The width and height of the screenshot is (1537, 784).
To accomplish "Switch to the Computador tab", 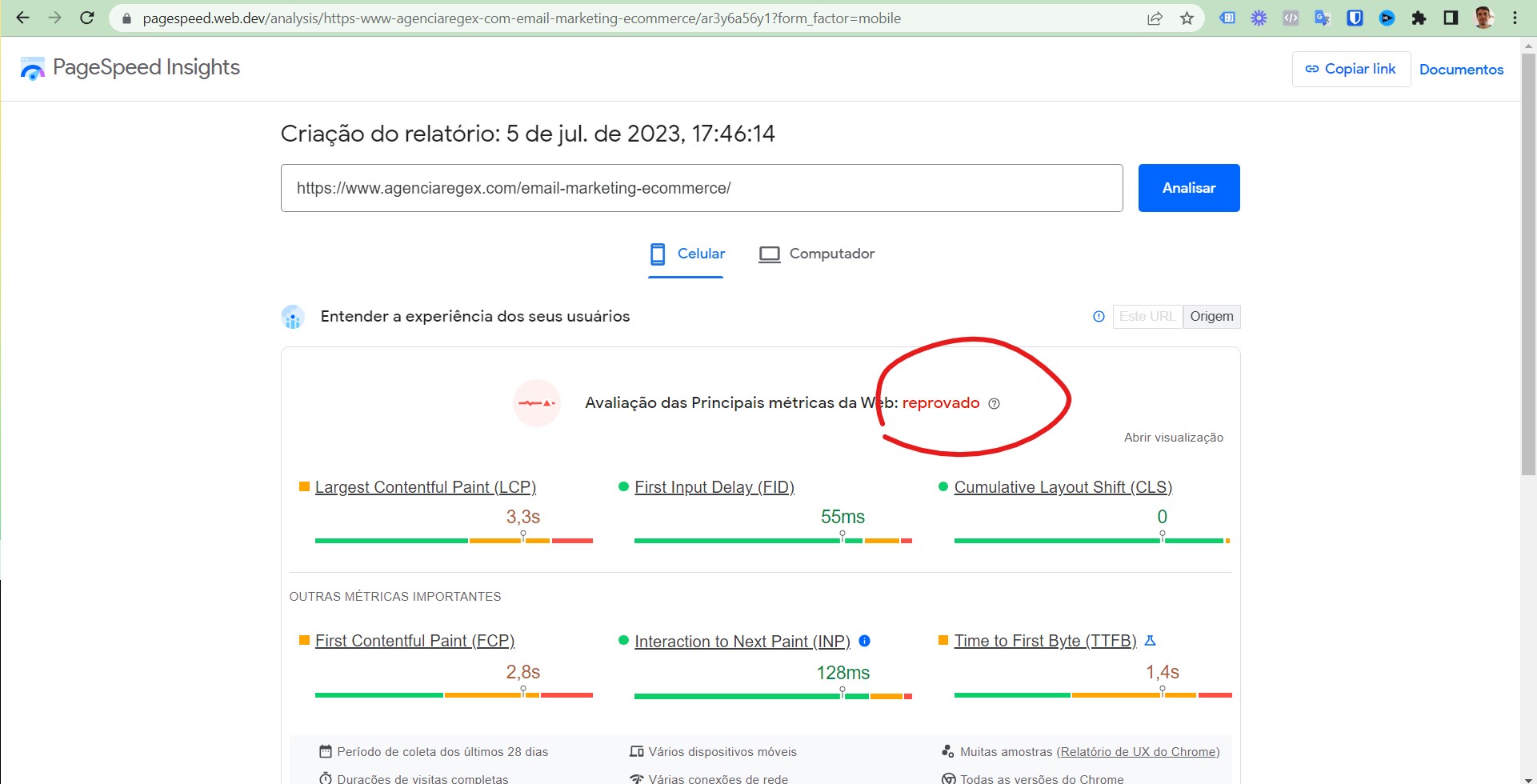I will click(816, 254).
